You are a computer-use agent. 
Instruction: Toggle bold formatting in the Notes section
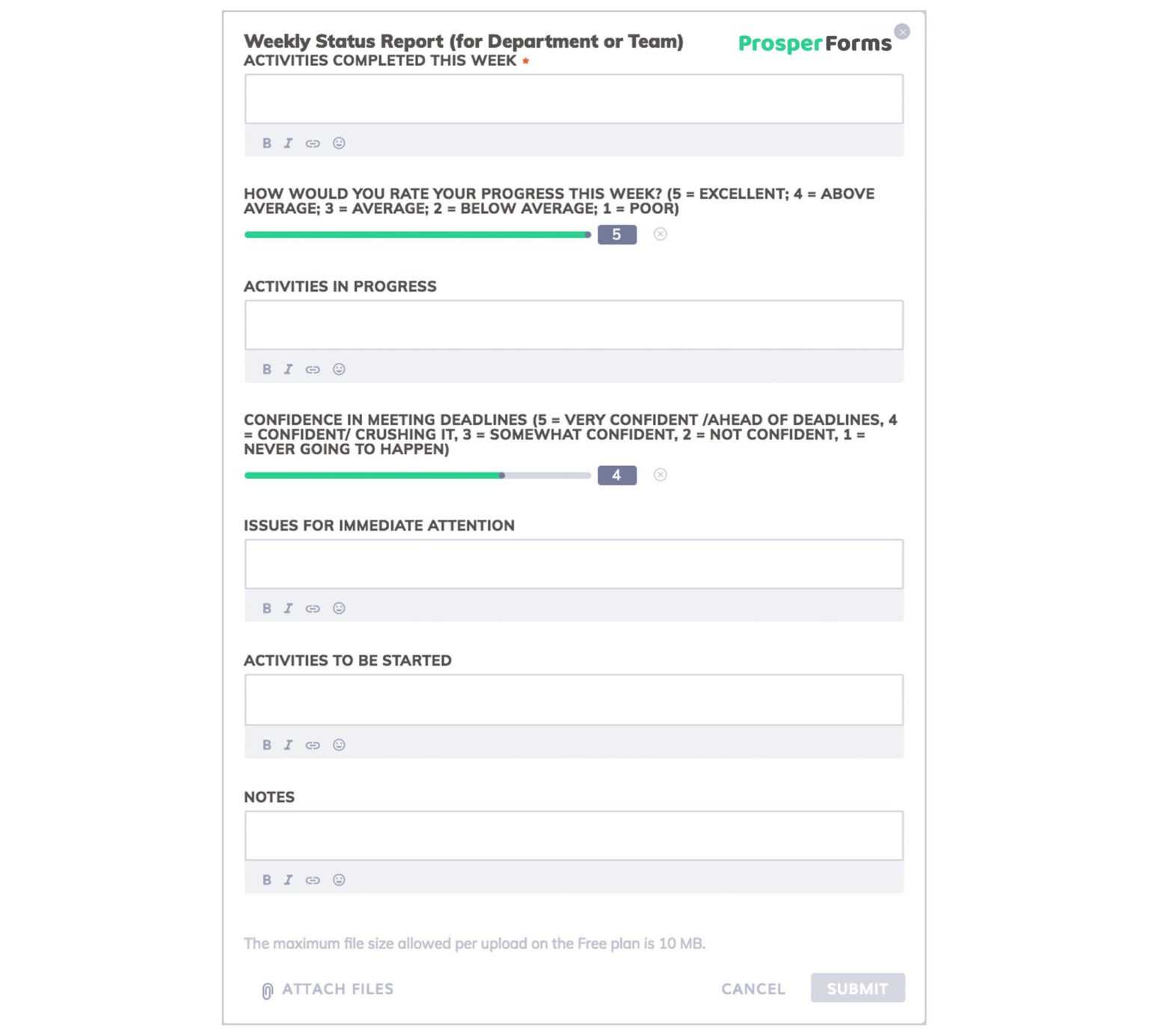tap(267, 880)
